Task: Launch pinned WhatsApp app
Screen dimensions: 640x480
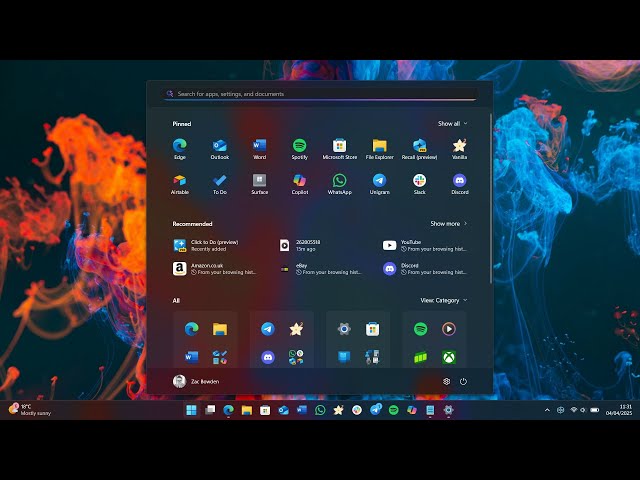Action: [x=340, y=184]
